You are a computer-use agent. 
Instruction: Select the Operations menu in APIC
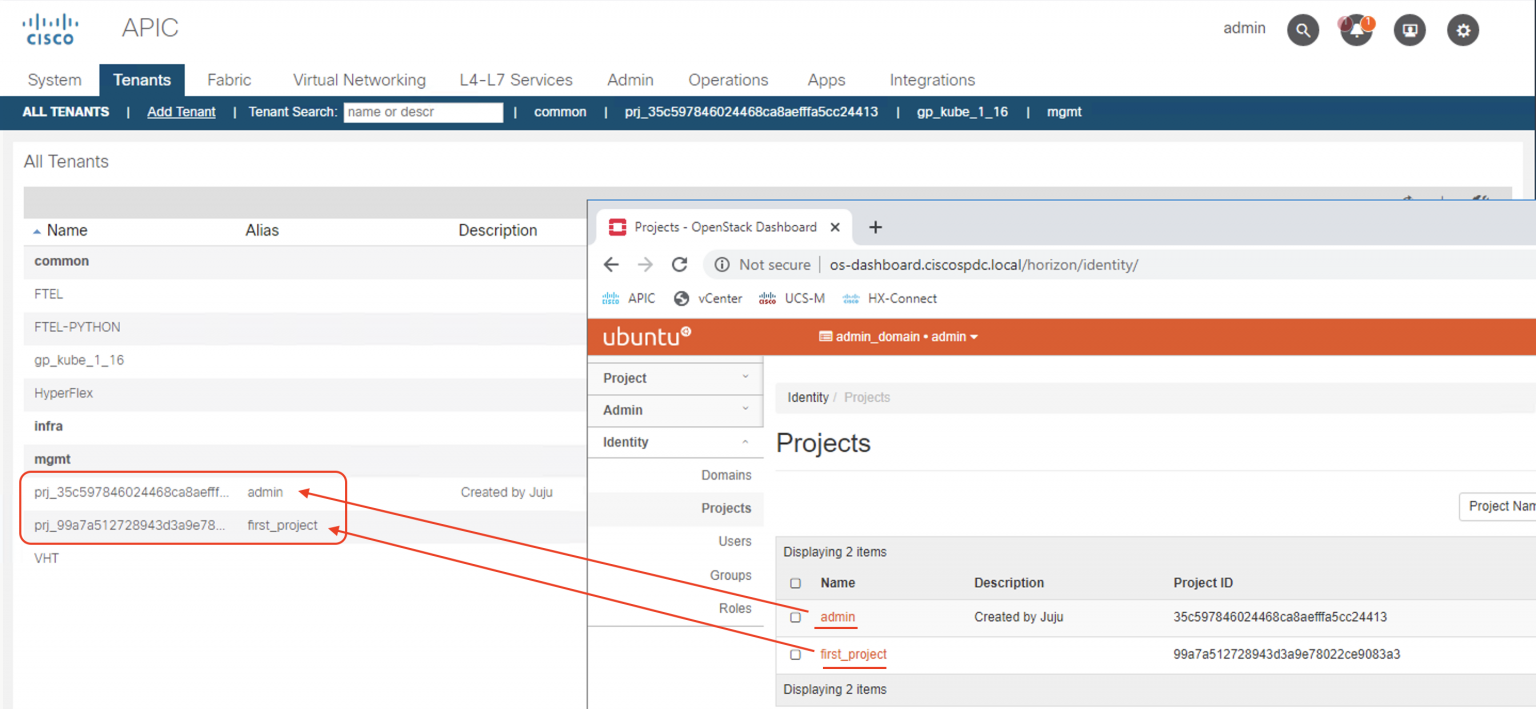tap(727, 80)
